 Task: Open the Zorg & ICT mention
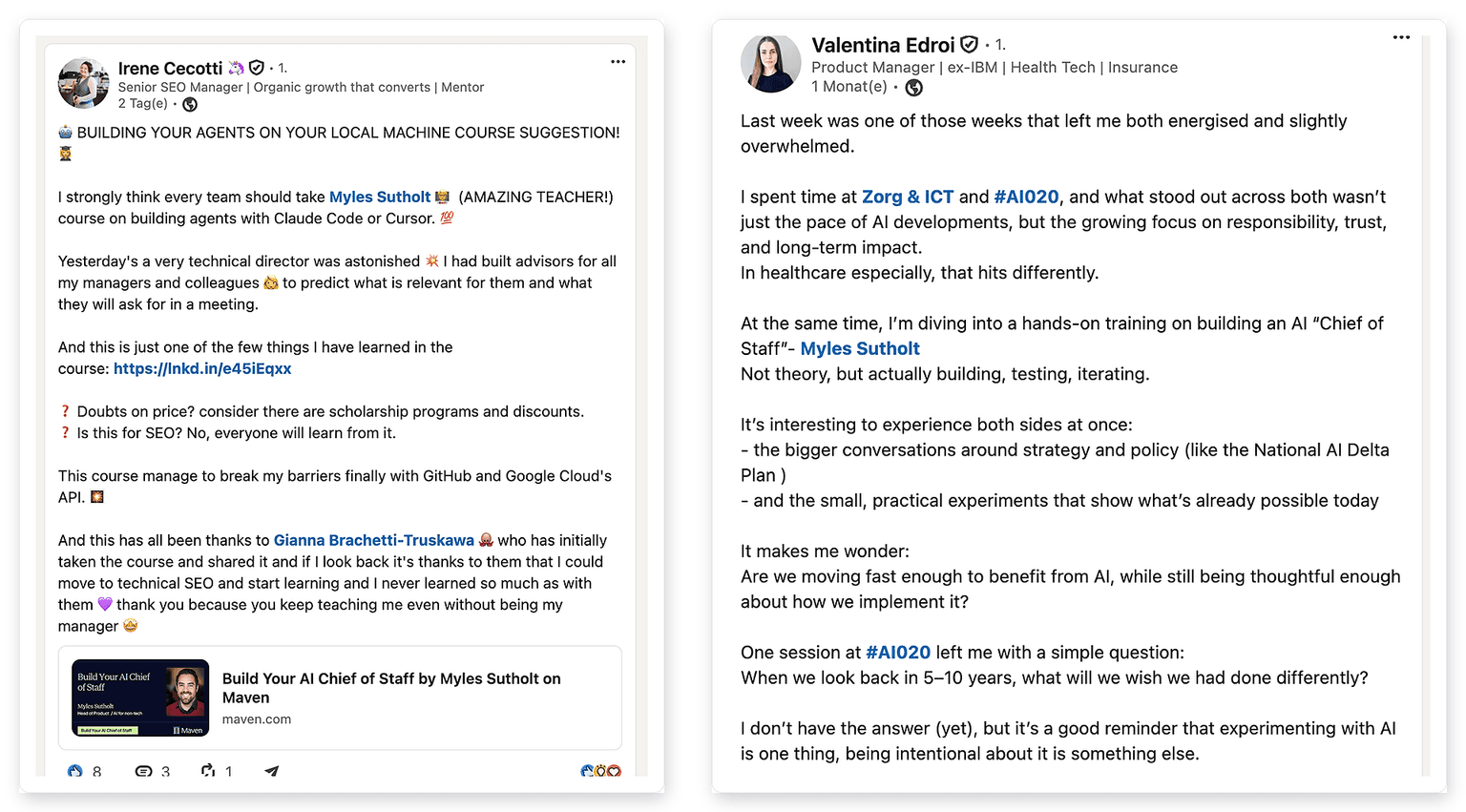point(908,197)
